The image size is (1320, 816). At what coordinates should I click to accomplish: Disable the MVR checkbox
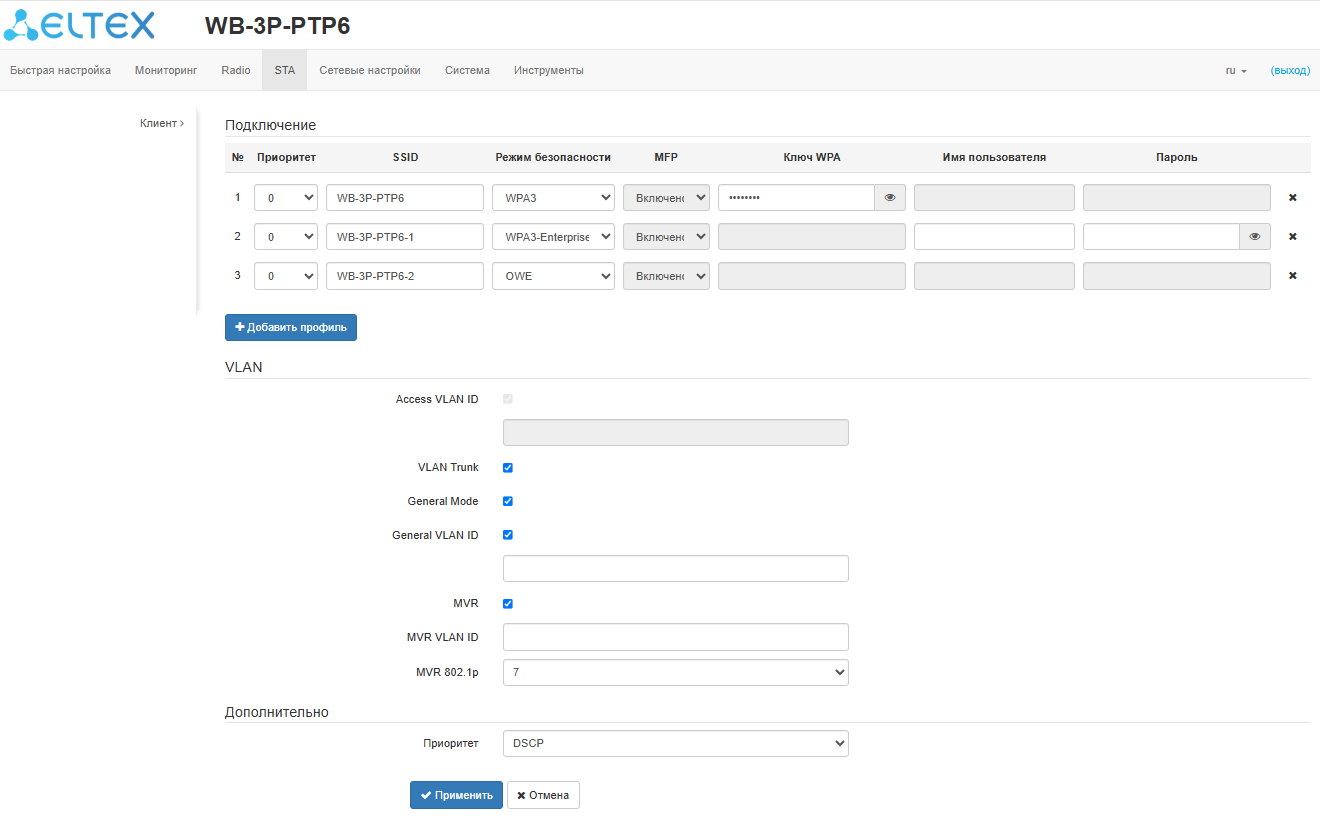click(x=508, y=604)
